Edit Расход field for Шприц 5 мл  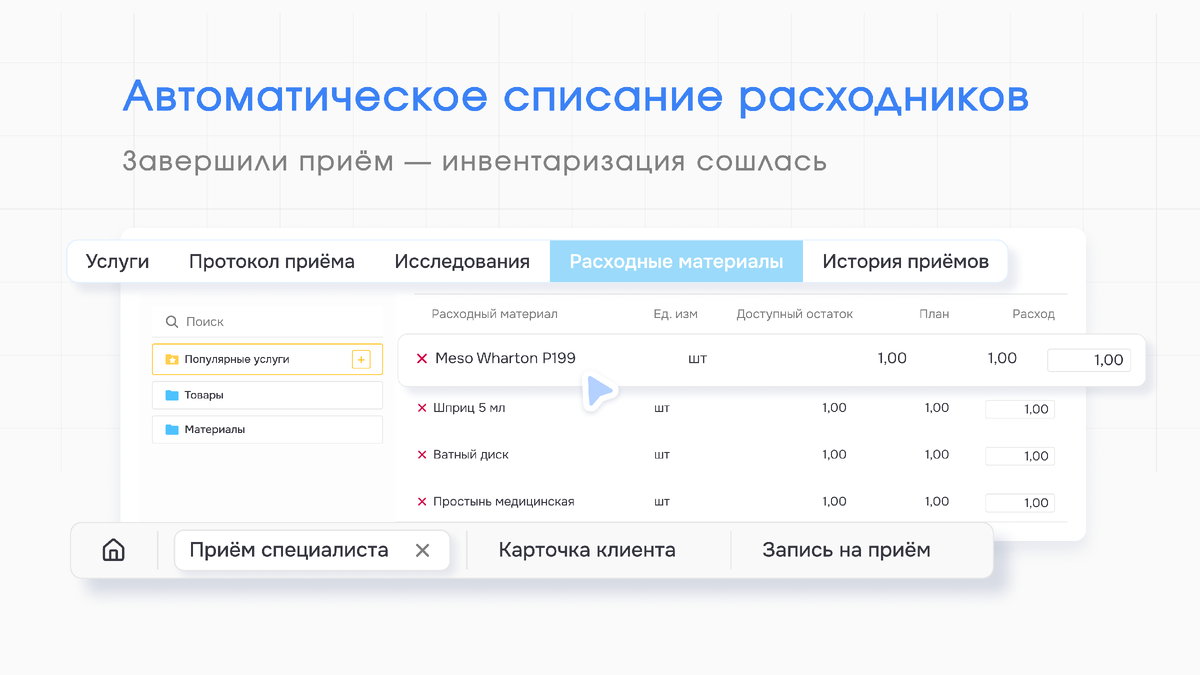1020,409
